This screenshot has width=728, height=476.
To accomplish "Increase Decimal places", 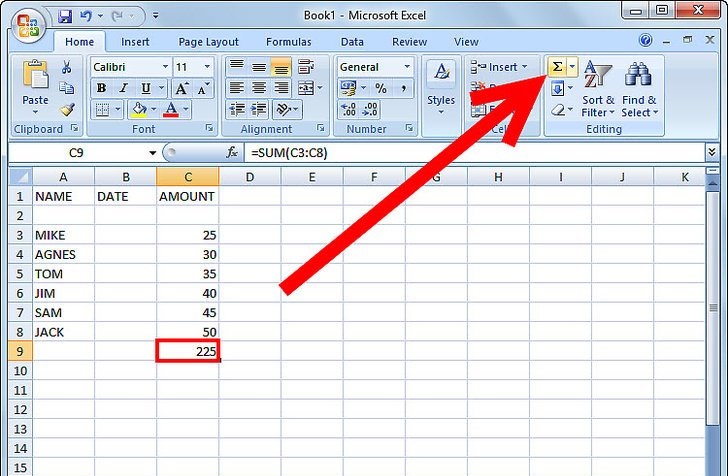I will 349,110.
